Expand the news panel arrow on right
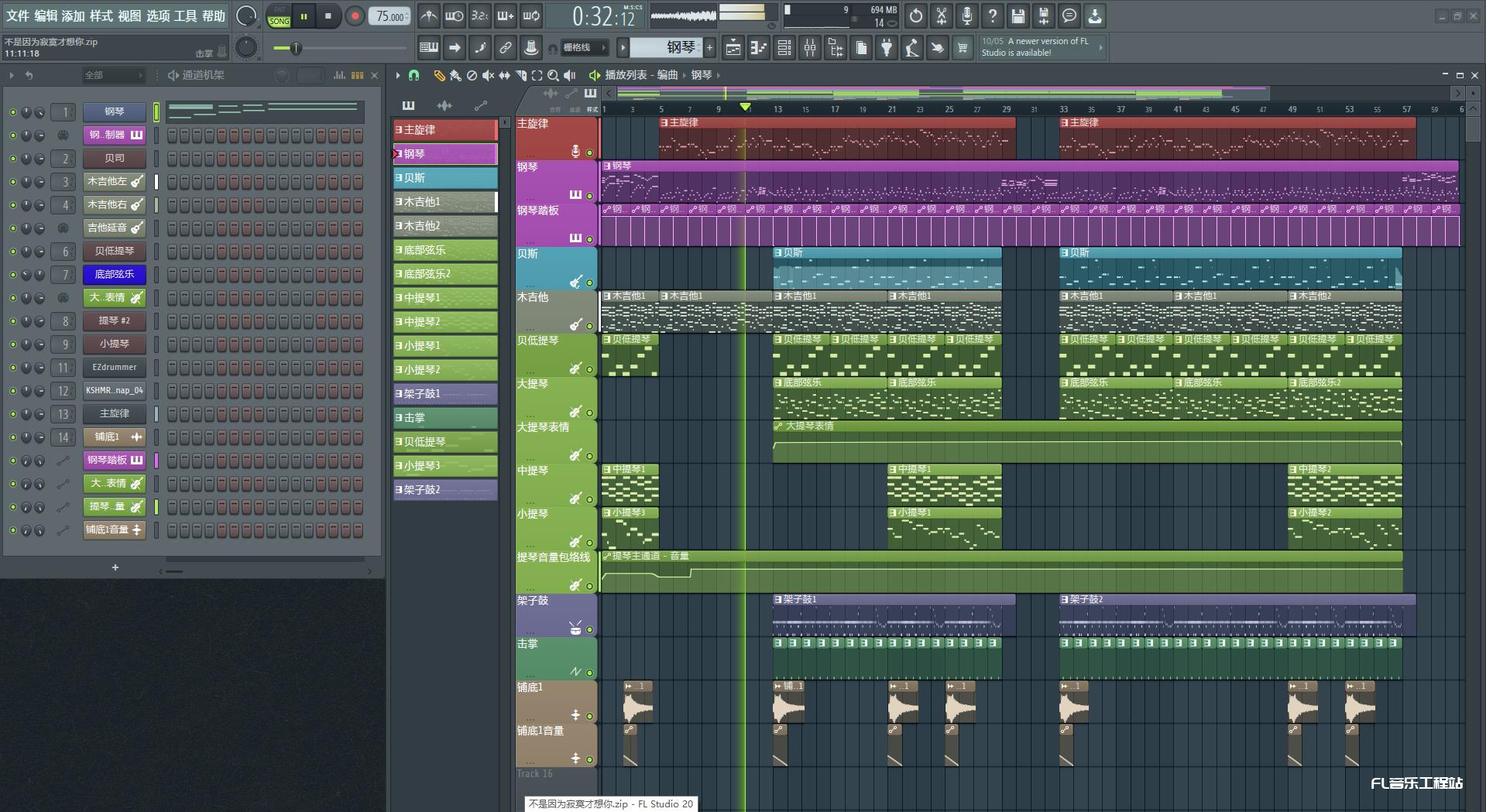Viewport: 1486px width, 812px height. coord(1100,48)
